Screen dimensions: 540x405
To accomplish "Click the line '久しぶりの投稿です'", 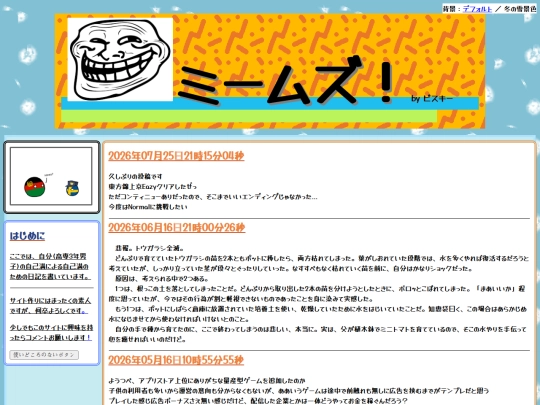I will click(x=135, y=176).
